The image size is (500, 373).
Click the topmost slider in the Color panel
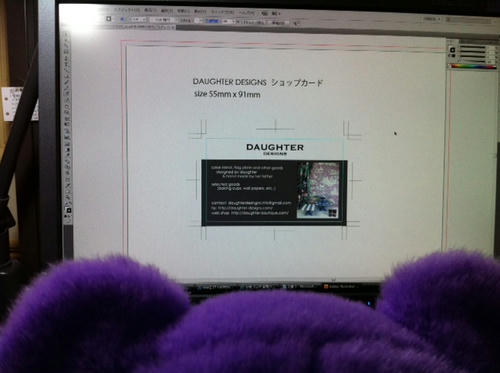click(x=473, y=48)
